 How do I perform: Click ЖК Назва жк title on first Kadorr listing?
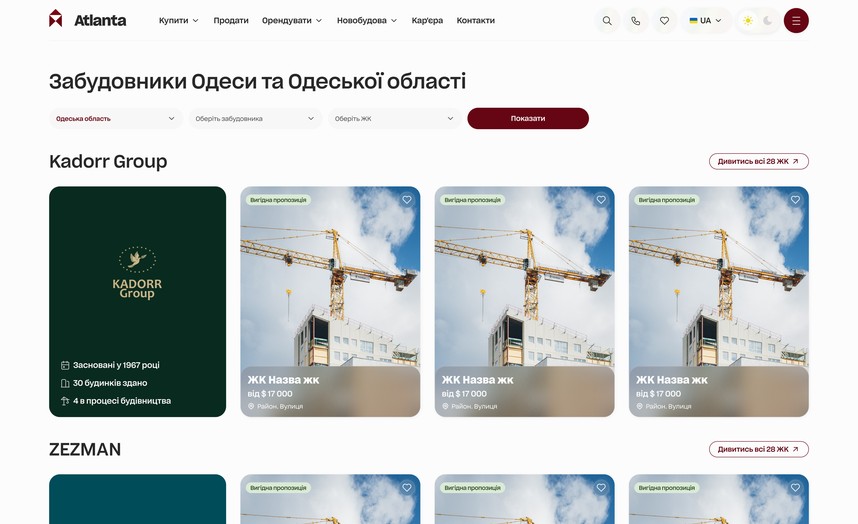[283, 380]
